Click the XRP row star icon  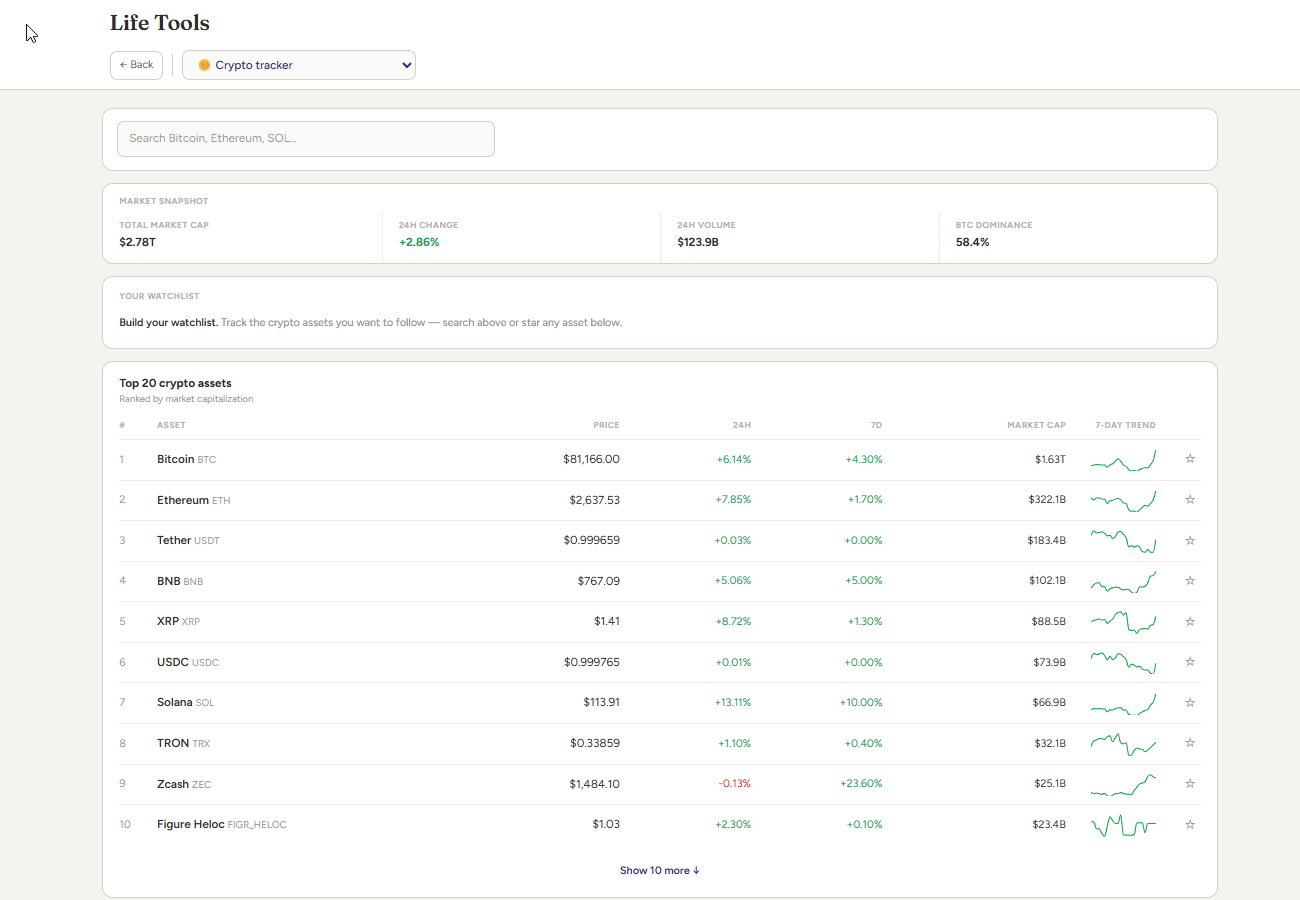coord(1190,621)
